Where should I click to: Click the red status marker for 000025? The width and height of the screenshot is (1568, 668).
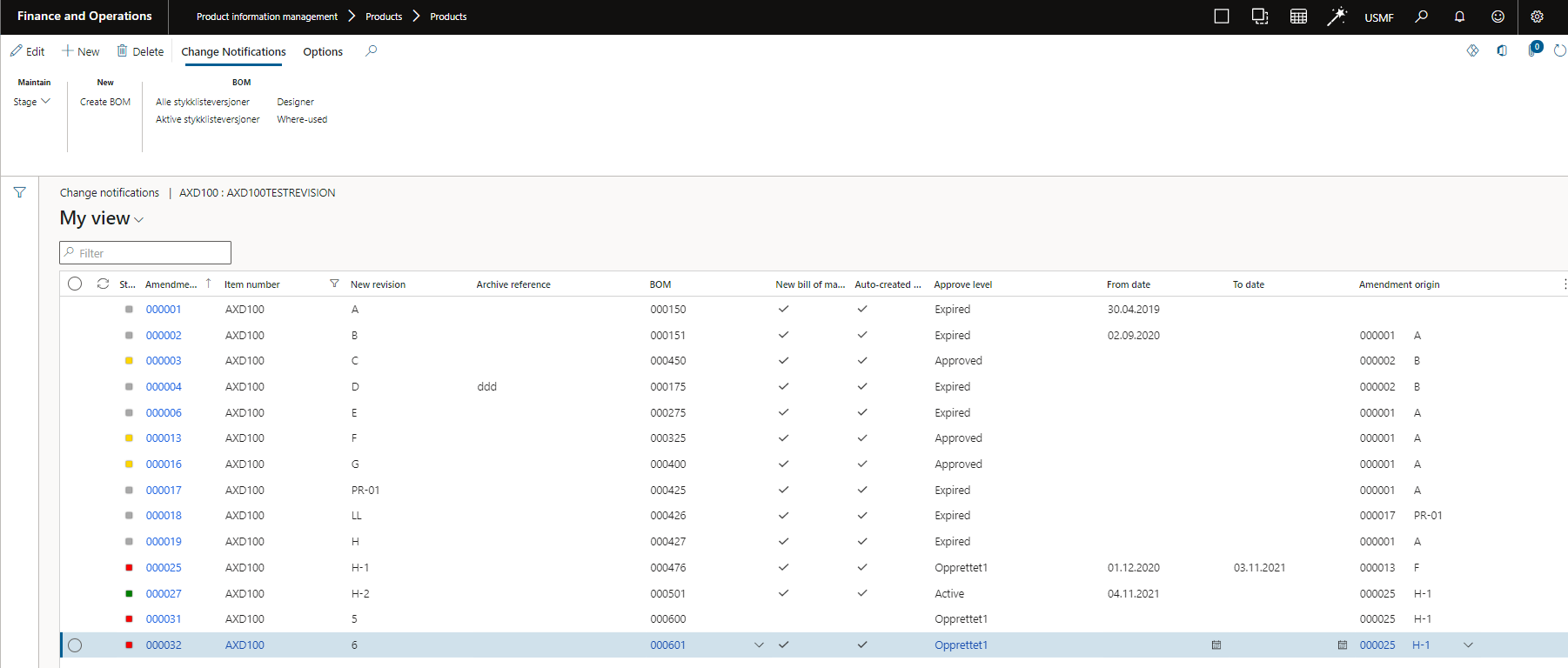(129, 568)
